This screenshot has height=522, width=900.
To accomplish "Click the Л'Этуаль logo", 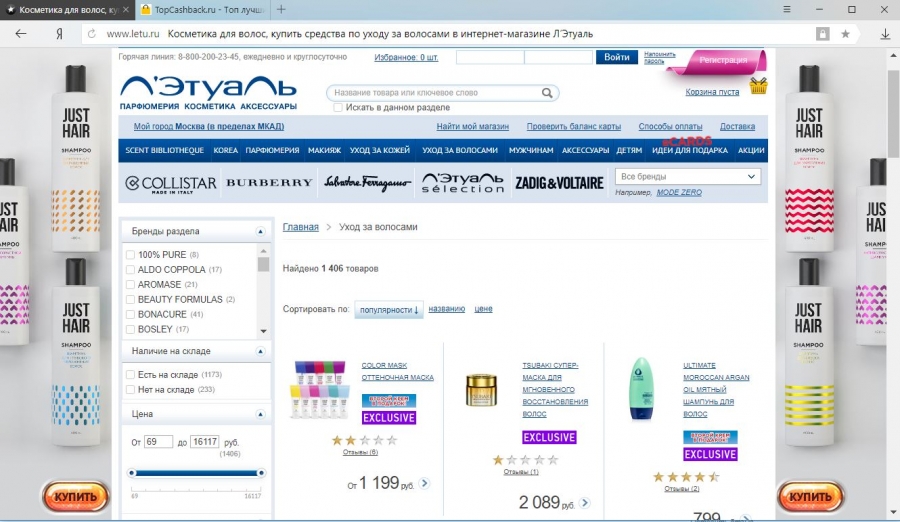I will (x=208, y=92).
